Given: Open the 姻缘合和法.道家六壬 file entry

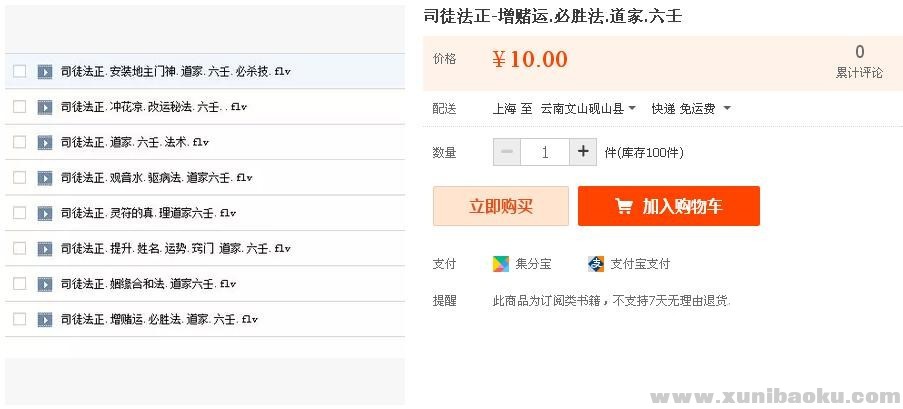Looking at the screenshot, I should coord(148,284).
